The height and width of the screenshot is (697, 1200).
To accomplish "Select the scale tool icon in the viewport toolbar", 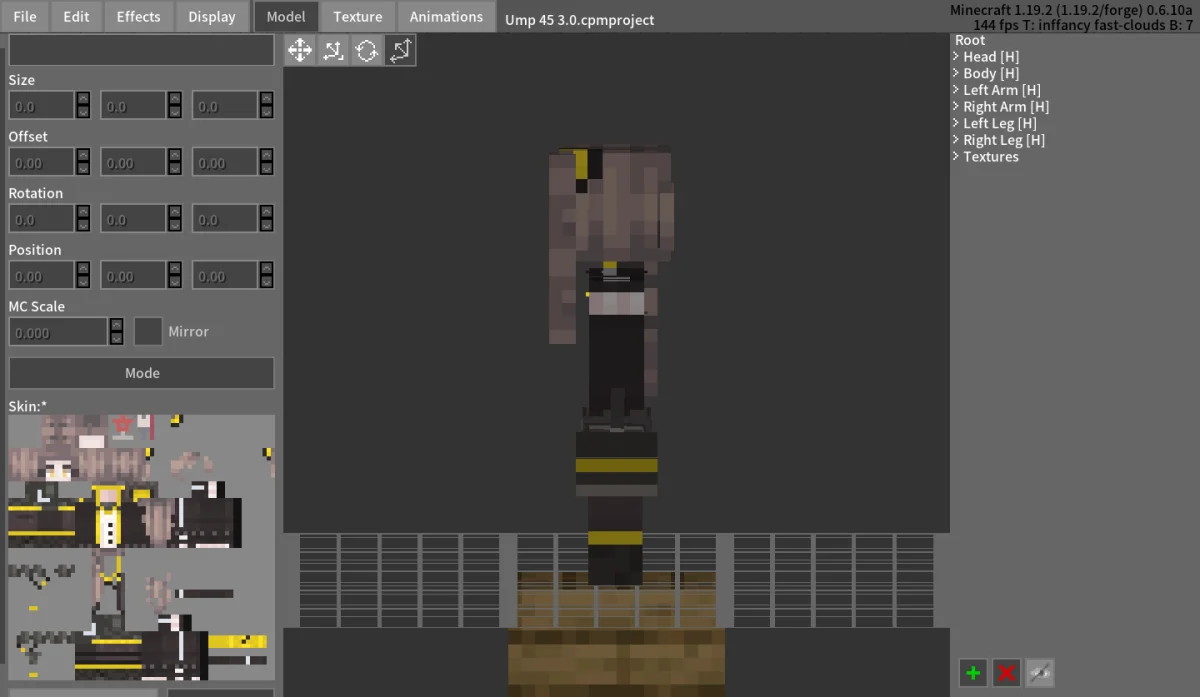I will point(333,50).
